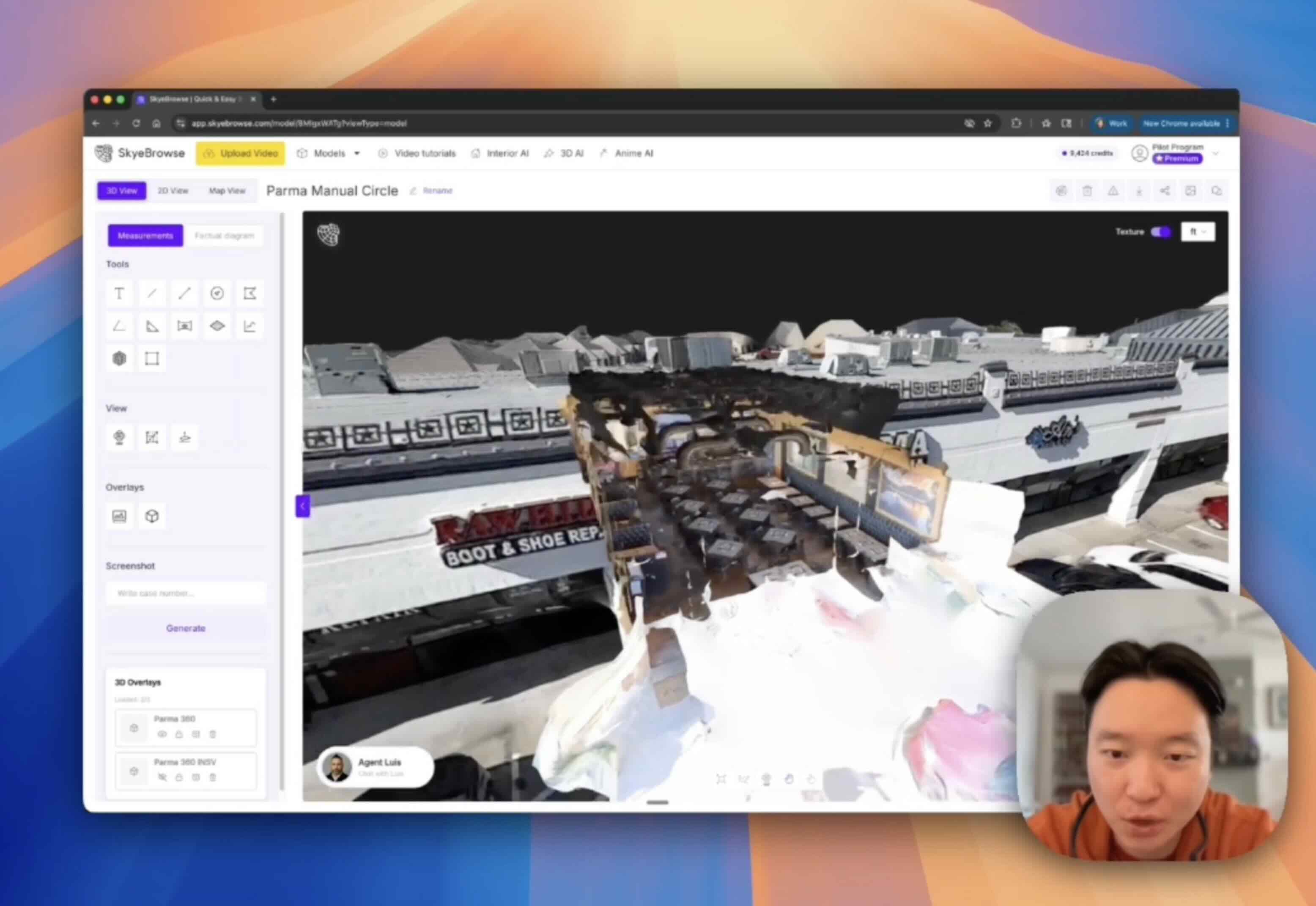Select the rectangle area tool
Viewport: 1316px width, 906px height.
tap(151, 359)
